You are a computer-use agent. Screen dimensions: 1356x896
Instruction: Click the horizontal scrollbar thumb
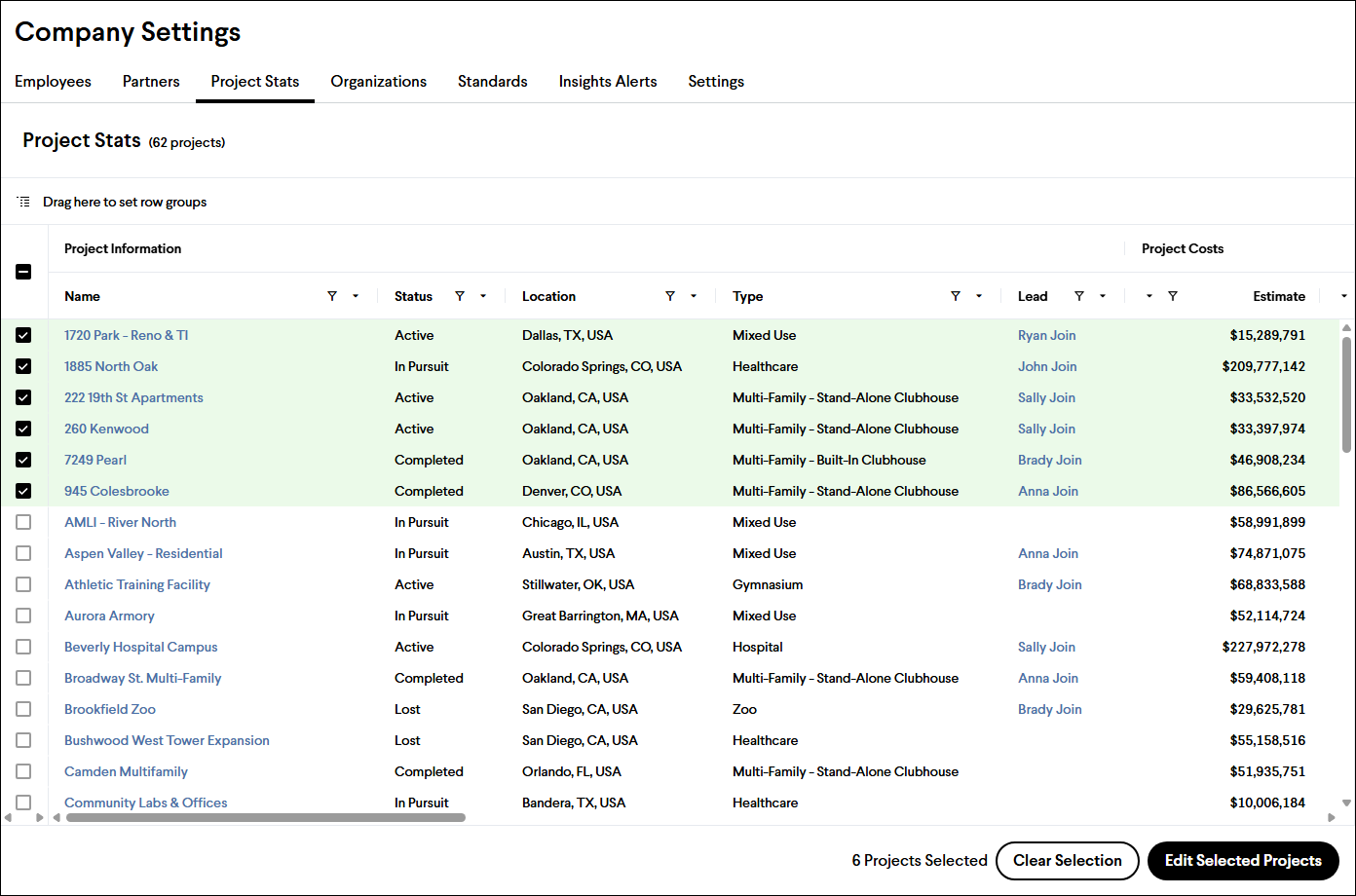(x=266, y=818)
